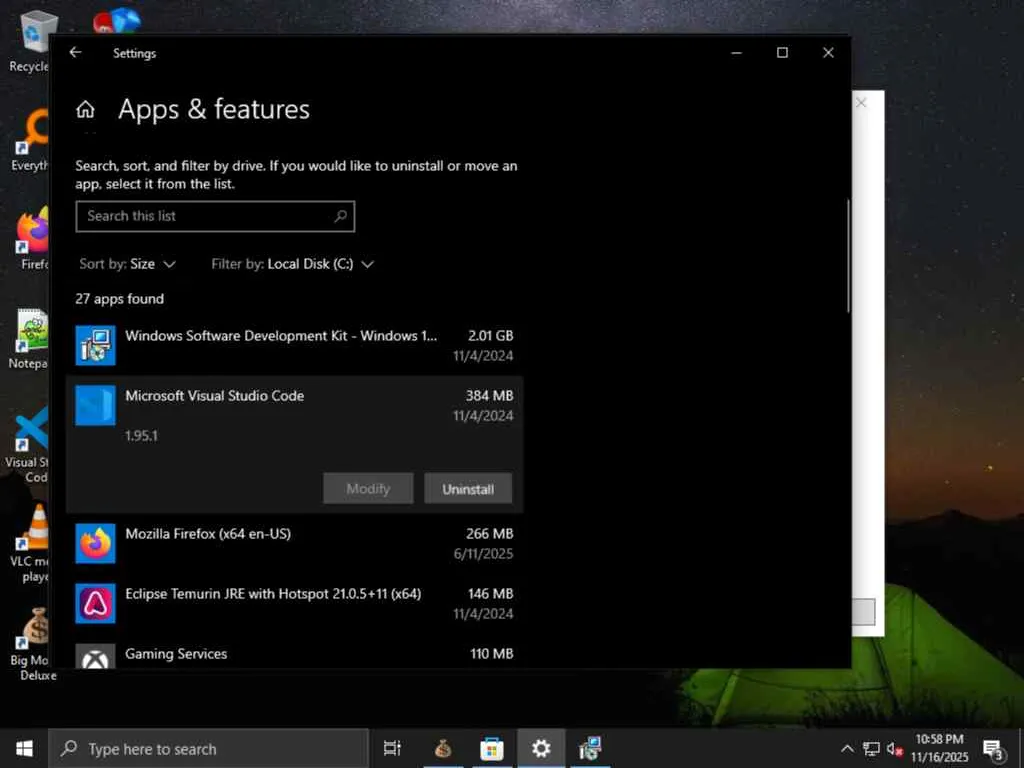The image size is (1024, 768).
Task: Click the 2.01 GB size value
Action: [490, 336]
